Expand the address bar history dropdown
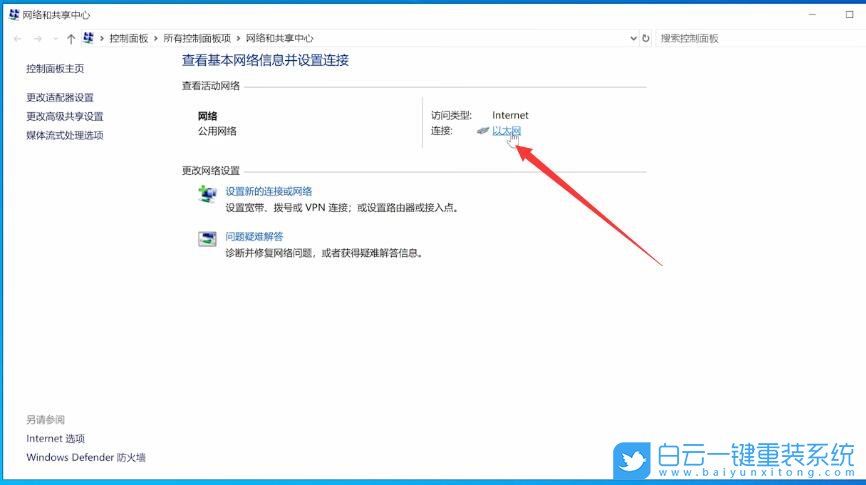The image size is (866, 485). click(633, 38)
